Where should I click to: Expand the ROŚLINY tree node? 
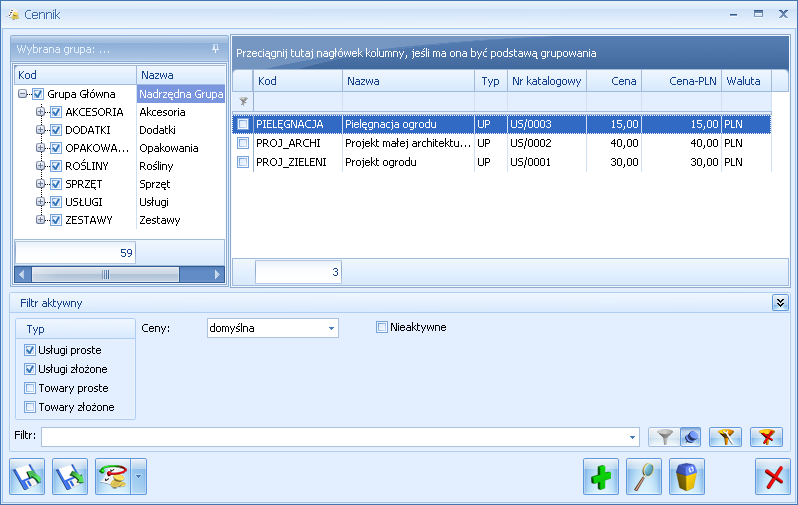[x=40, y=165]
